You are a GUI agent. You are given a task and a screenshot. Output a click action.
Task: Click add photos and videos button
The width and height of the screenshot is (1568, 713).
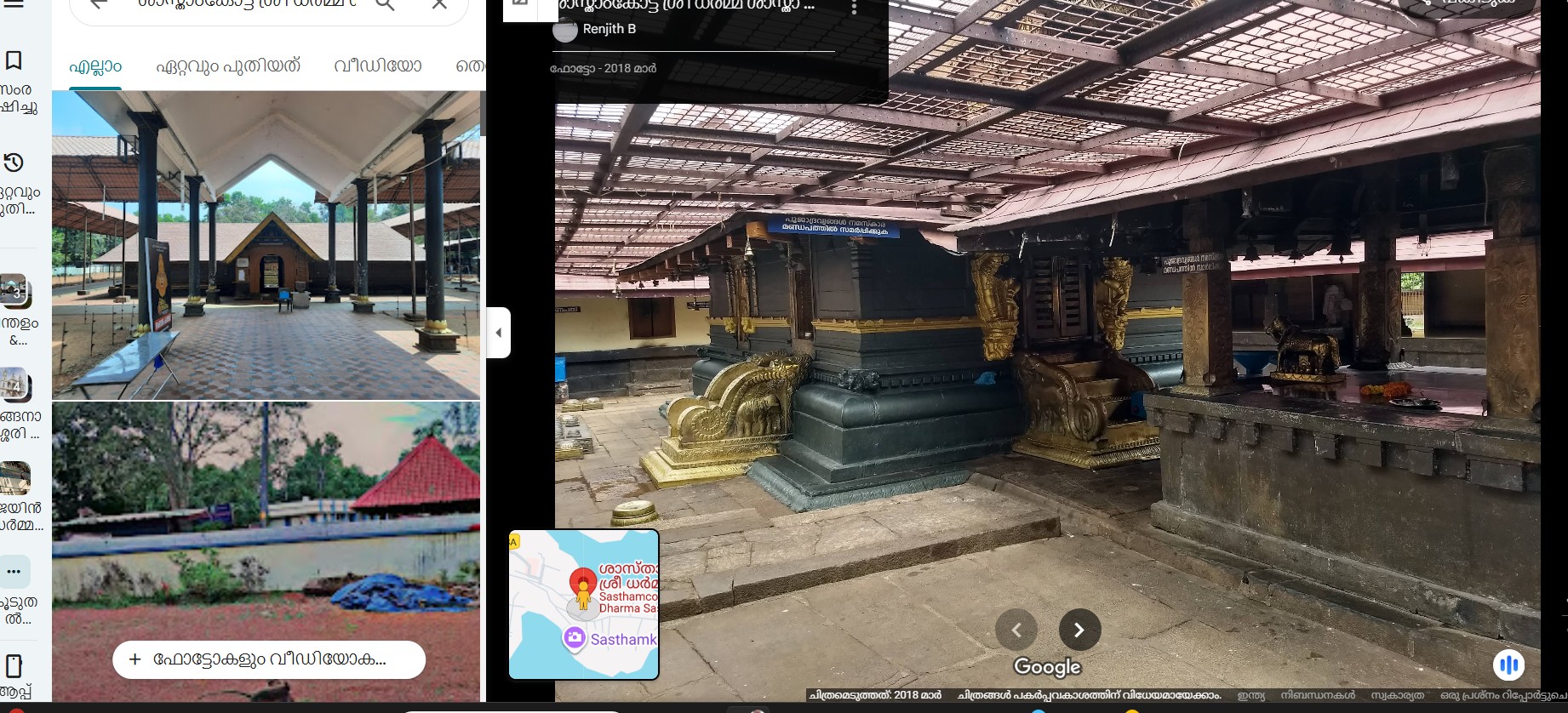click(x=269, y=659)
